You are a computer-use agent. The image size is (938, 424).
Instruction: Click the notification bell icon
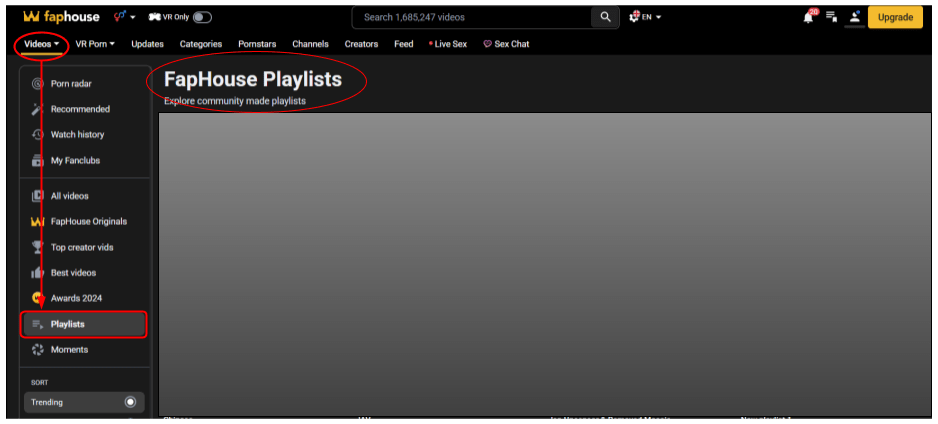coord(808,17)
